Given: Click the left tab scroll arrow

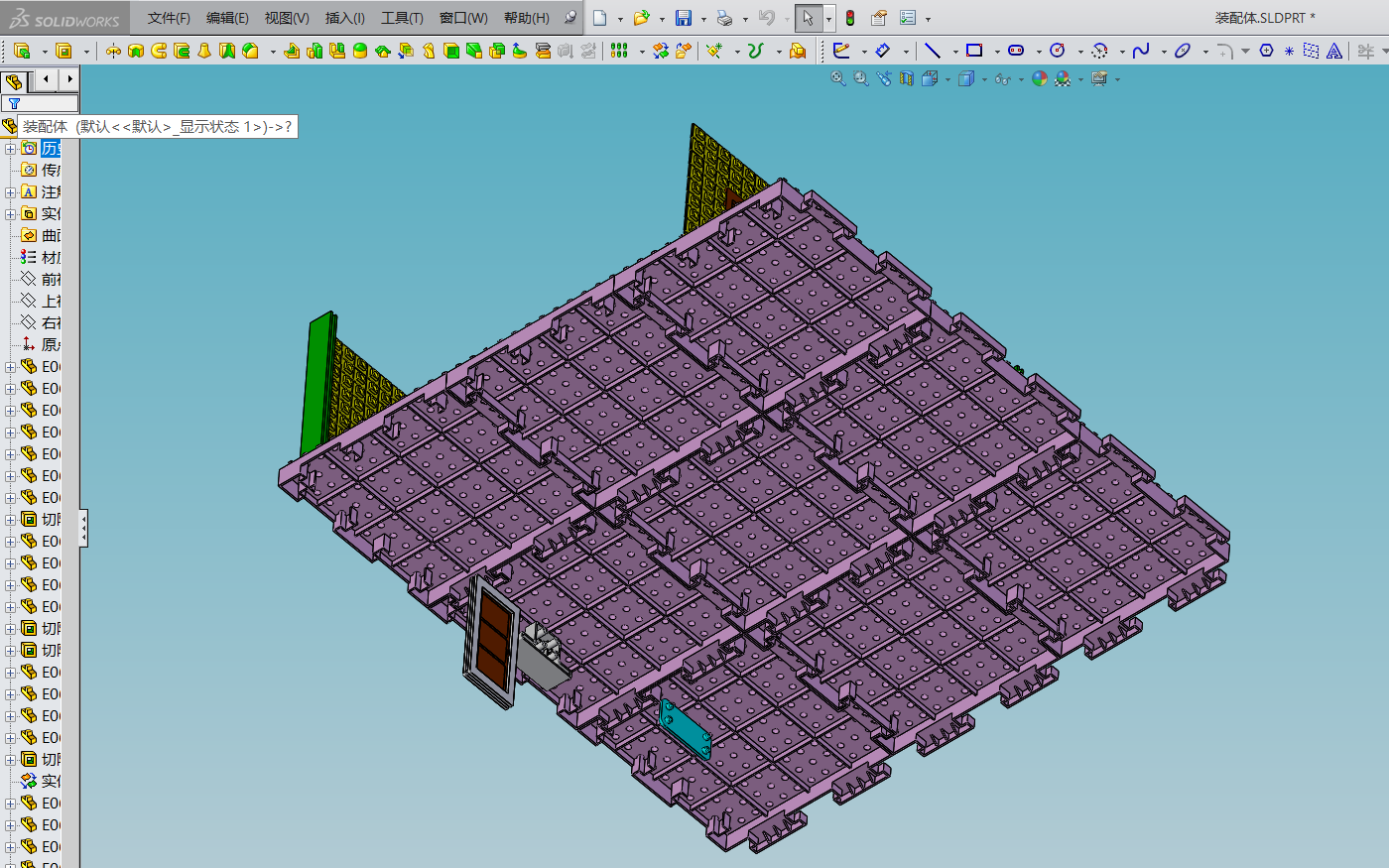Looking at the screenshot, I should point(46,79).
